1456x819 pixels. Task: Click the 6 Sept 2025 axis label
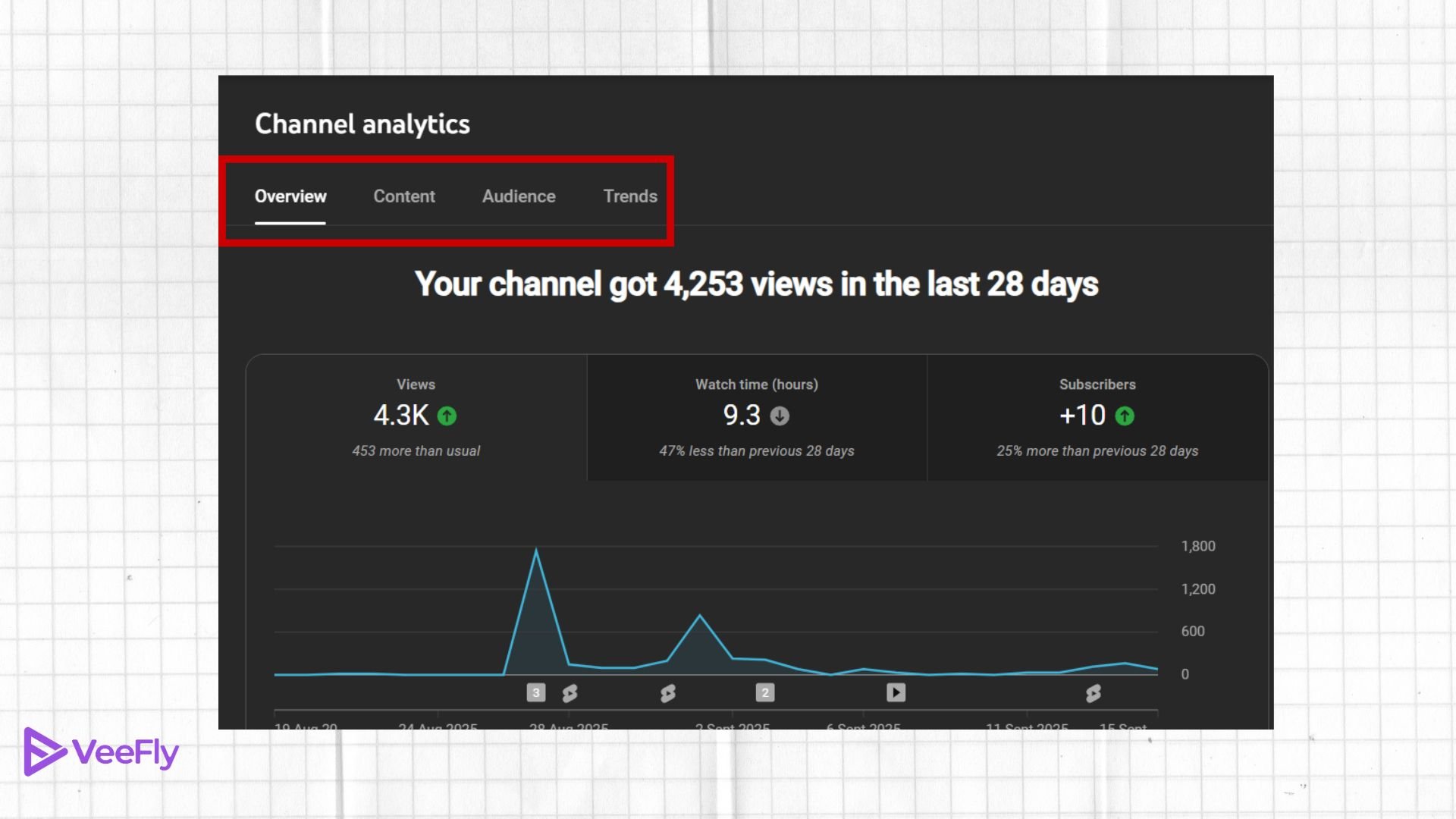click(x=861, y=727)
